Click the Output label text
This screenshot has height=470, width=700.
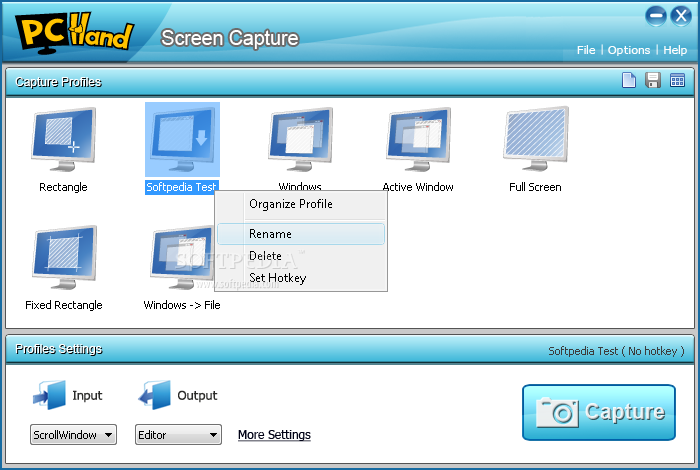click(197, 395)
